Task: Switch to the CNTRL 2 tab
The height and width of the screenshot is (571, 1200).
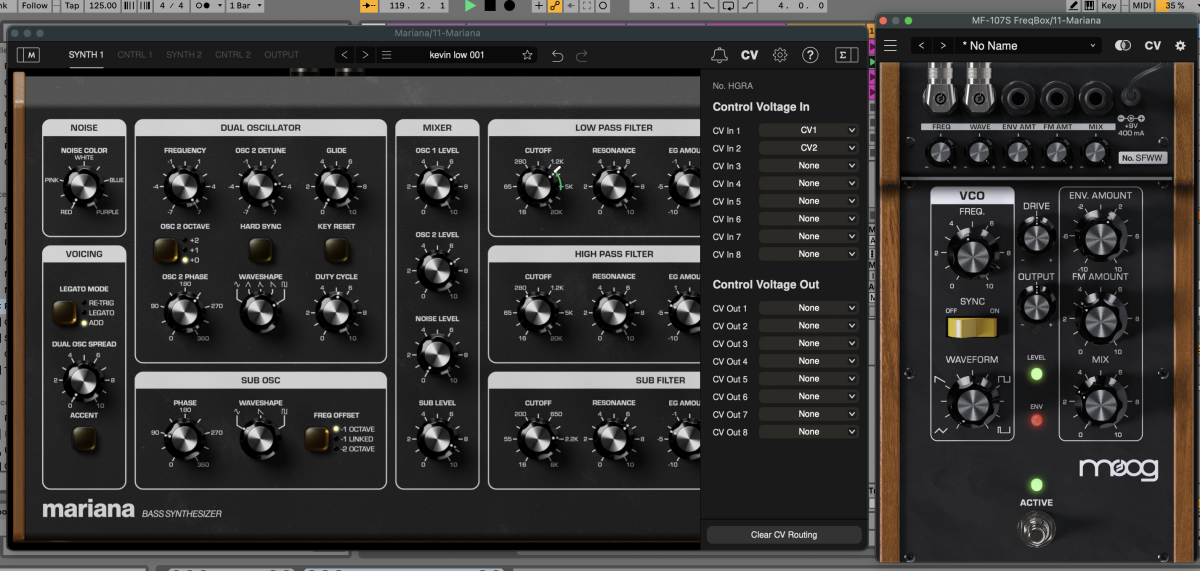Action: (233, 55)
